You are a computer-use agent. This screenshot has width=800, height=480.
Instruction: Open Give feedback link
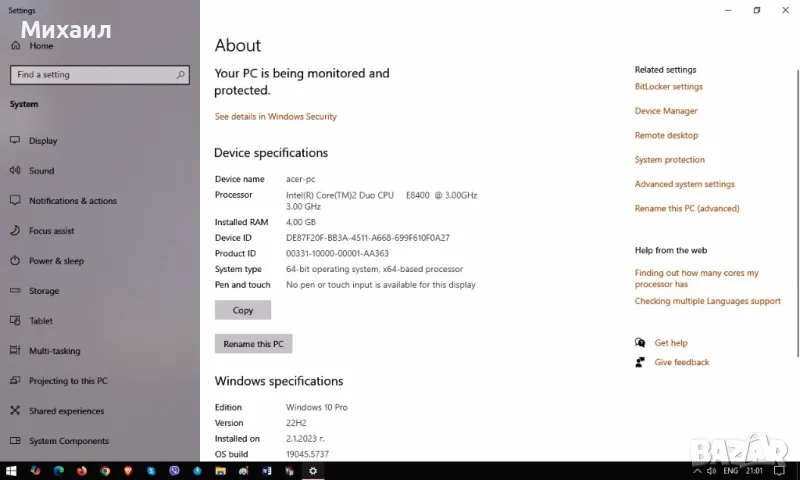(x=681, y=362)
